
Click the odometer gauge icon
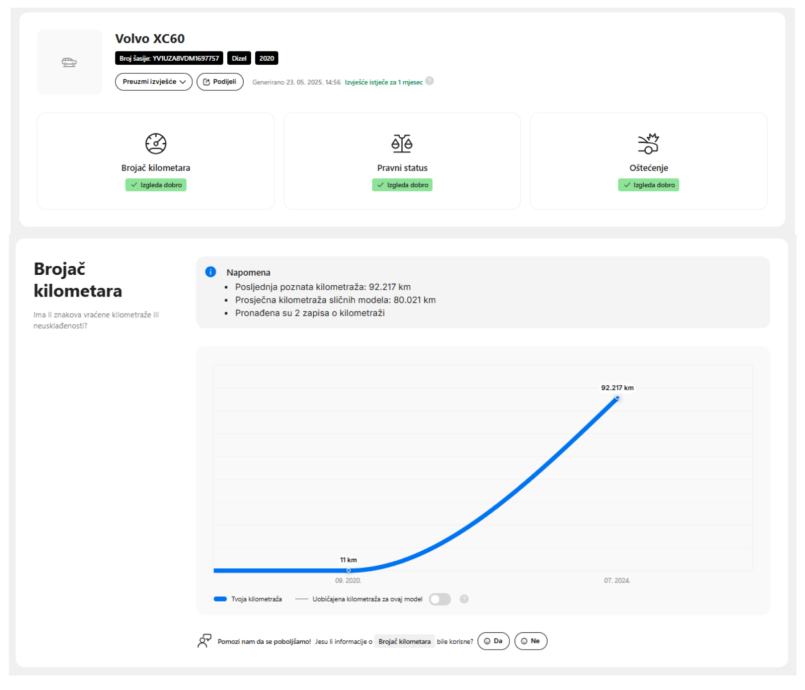pos(156,143)
